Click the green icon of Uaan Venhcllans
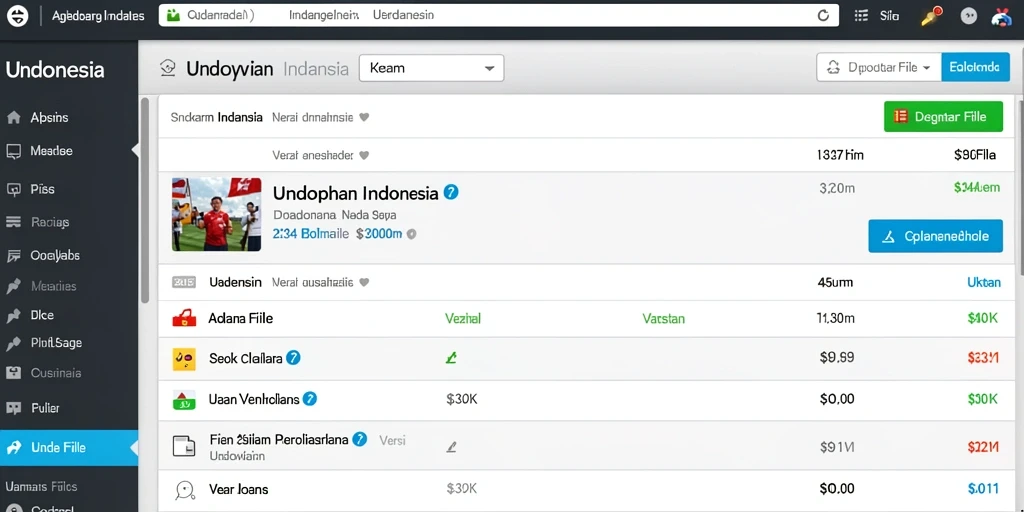Image resolution: width=1024 pixels, height=512 pixels. (x=184, y=400)
